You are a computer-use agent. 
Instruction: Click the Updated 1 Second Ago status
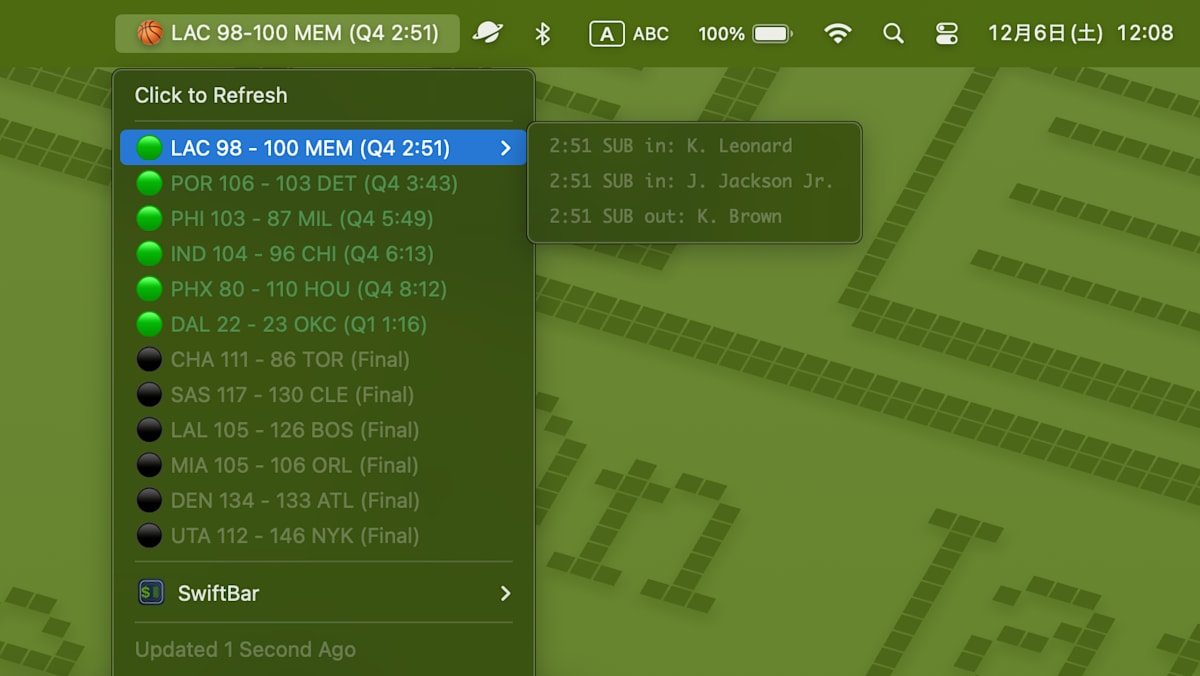245,650
